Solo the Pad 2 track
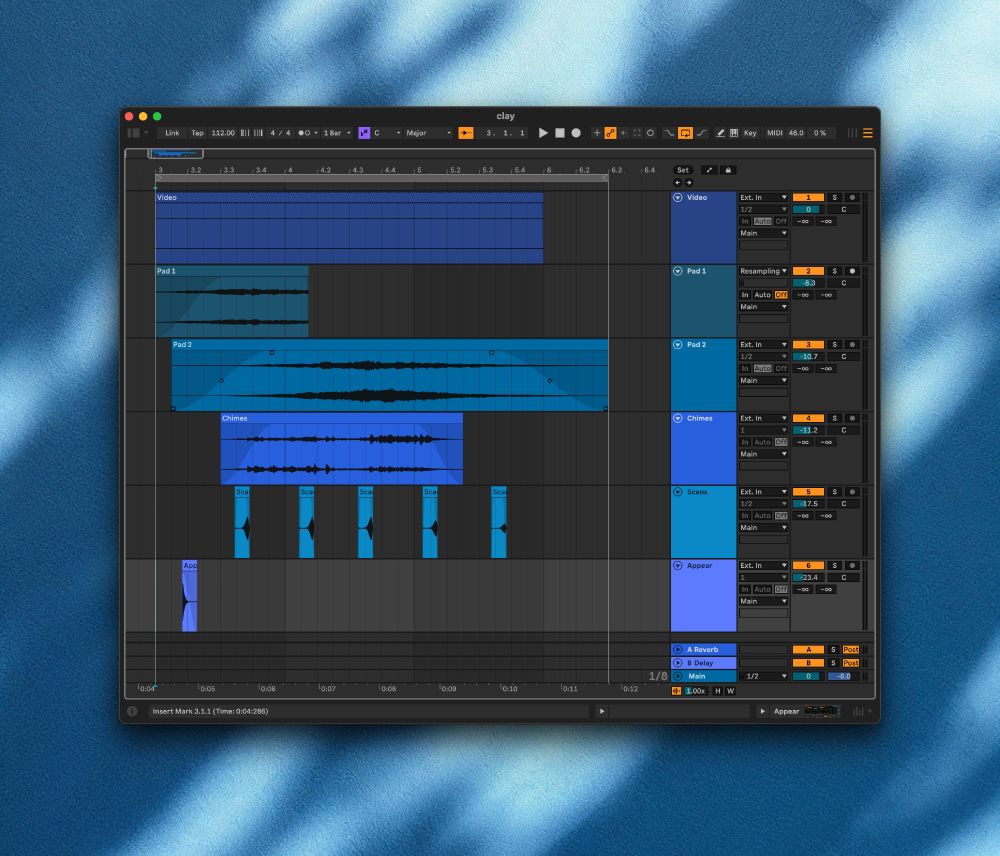This screenshot has width=1000, height=856. click(x=834, y=344)
